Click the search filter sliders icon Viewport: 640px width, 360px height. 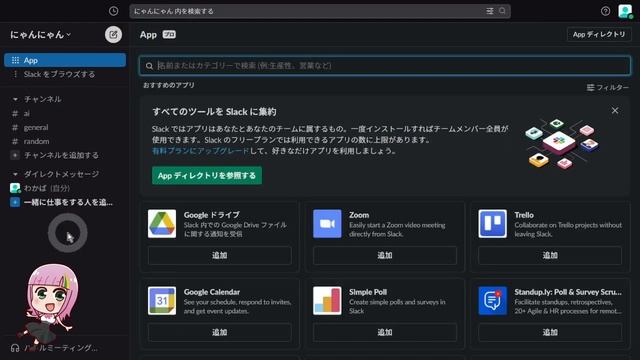(490, 11)
